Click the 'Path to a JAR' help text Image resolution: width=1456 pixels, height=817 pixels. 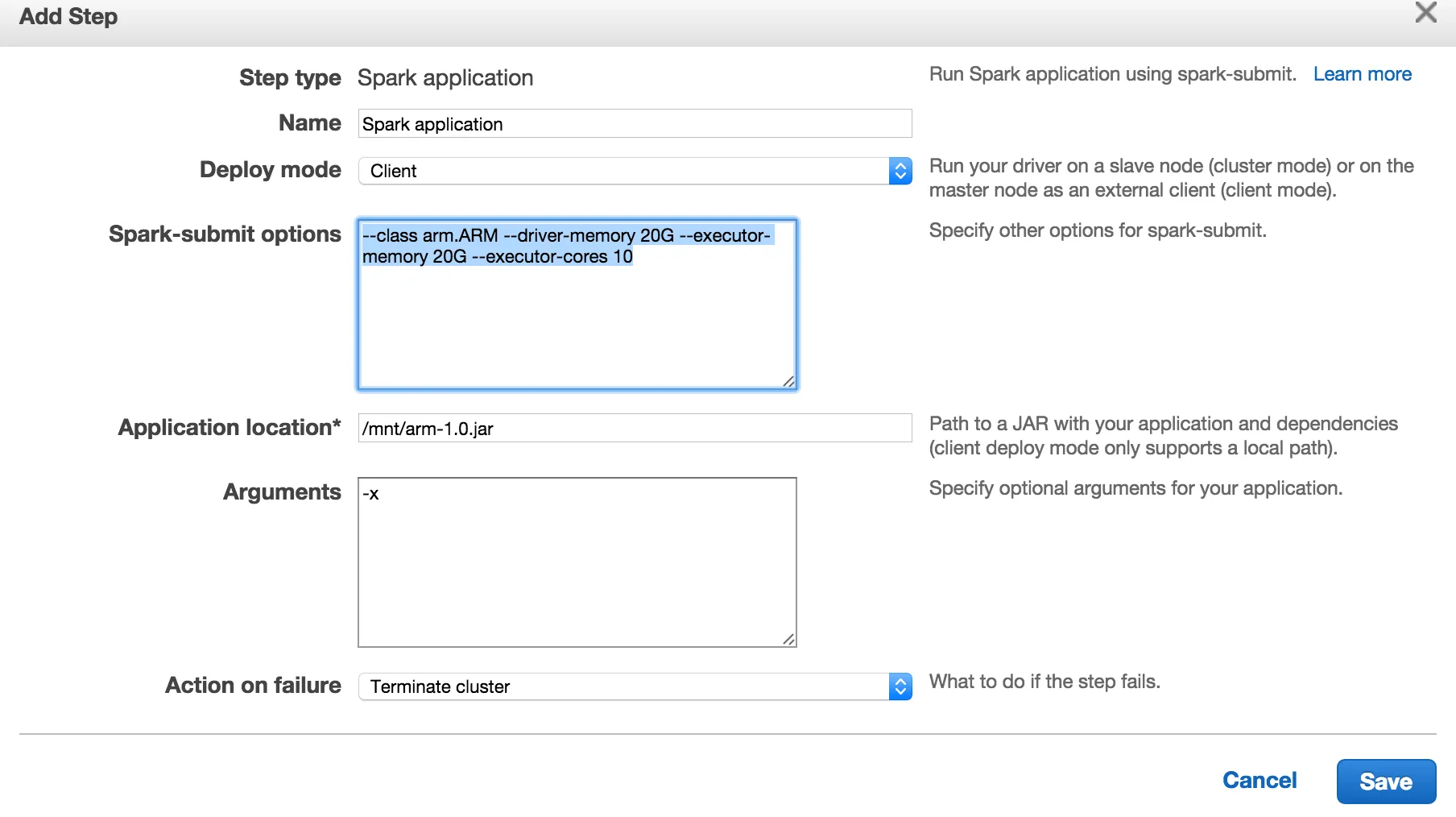1164,436
